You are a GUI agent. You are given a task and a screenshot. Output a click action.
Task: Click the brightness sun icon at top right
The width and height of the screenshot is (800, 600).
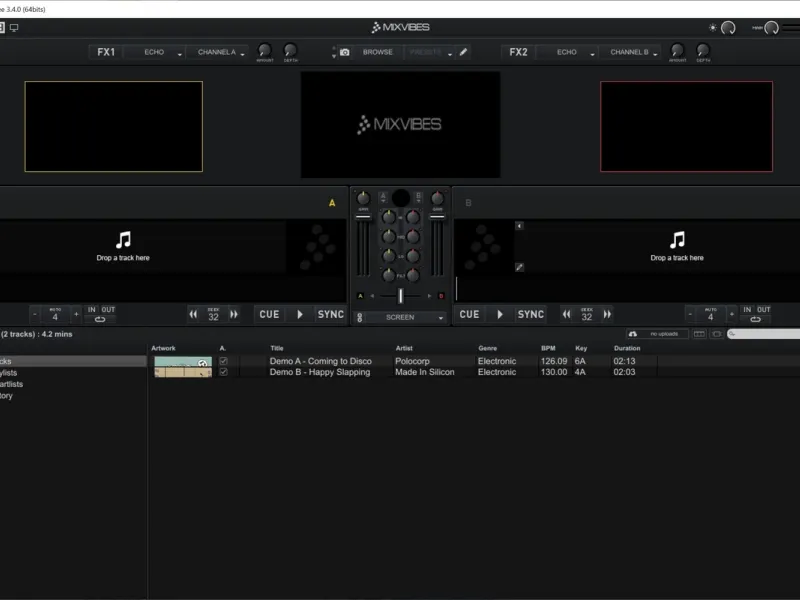pyautogui.click(x=712, y=28)
